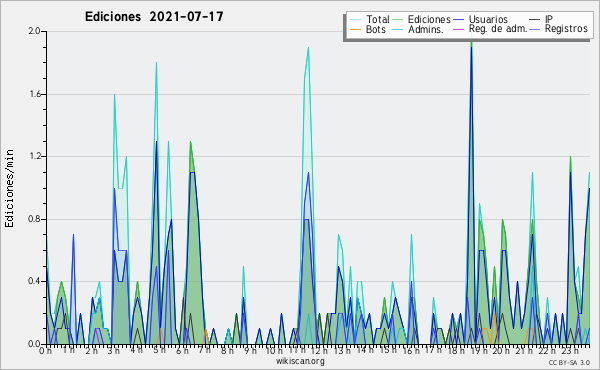Click the 13 h x-axis label

pos(342,351)
